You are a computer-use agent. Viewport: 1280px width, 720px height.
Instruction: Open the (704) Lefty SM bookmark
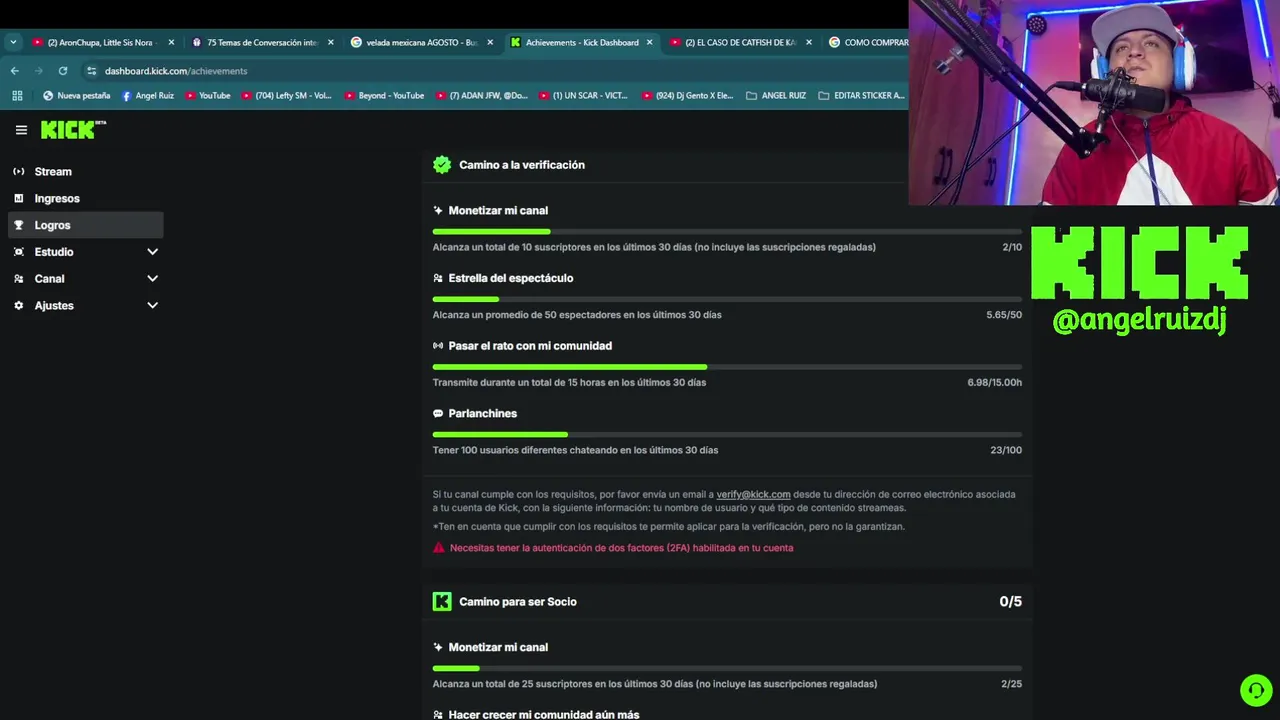pos(286,96)
